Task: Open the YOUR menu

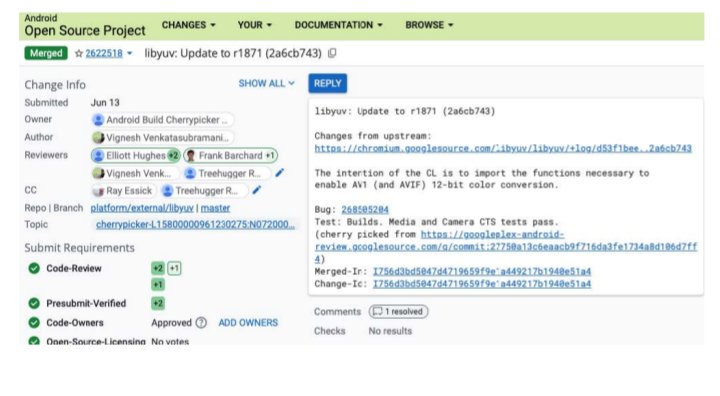Action: pyautogui.click(x=254, y=25)
